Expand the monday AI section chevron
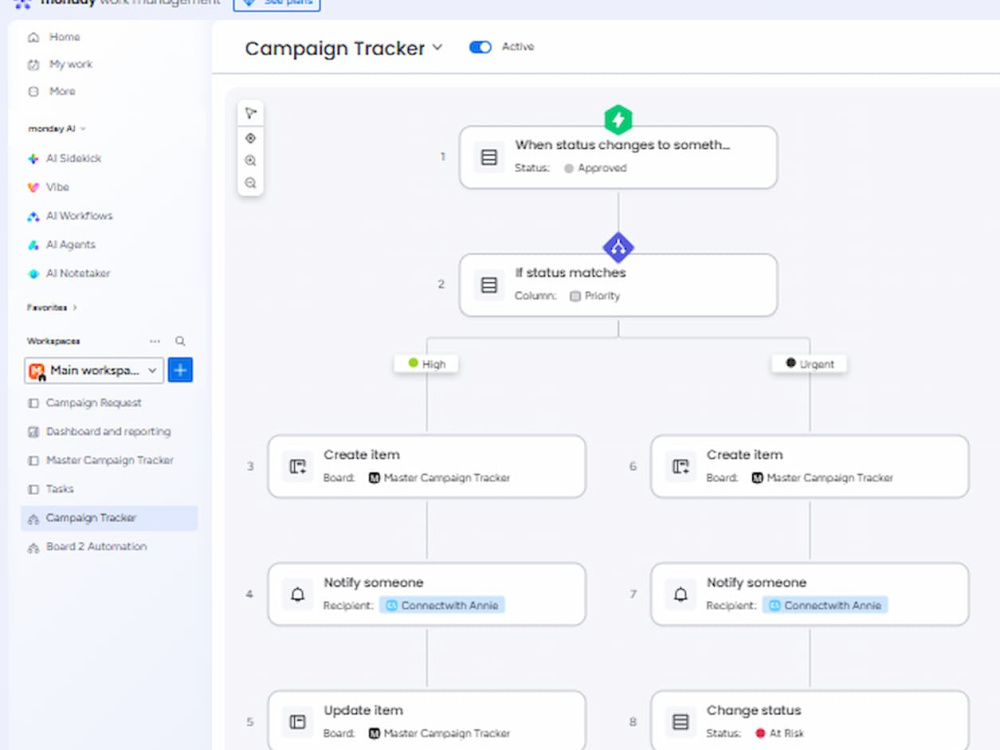 pyautogui.click(x=83, y=129)
